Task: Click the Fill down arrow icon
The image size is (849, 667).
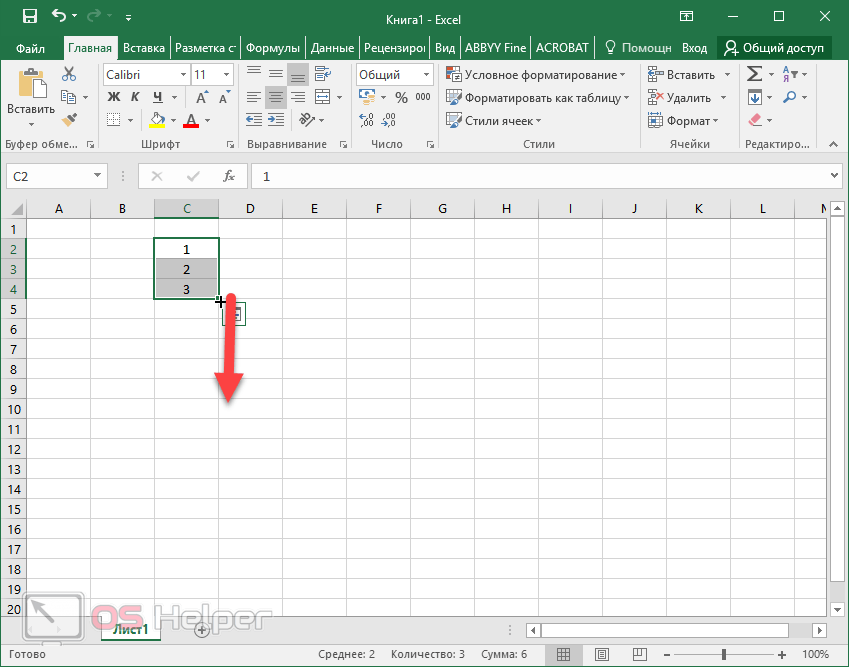Action: coord(755,97)
